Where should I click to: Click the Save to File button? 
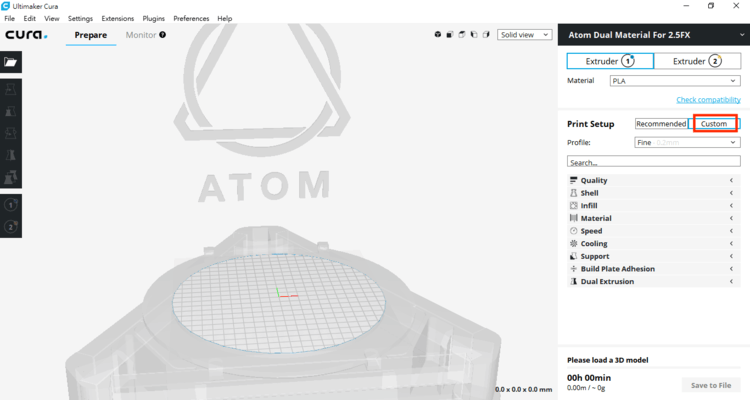(x=711, y=385)
